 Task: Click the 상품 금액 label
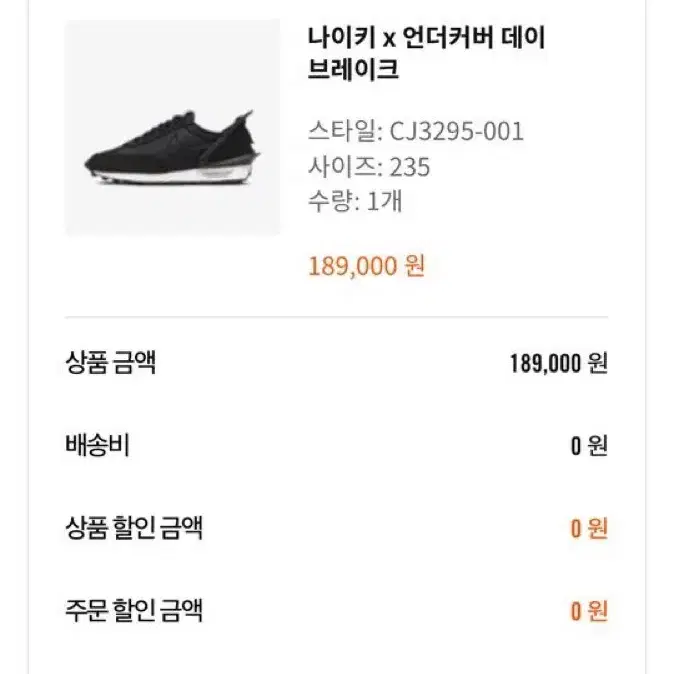point(110,363)
